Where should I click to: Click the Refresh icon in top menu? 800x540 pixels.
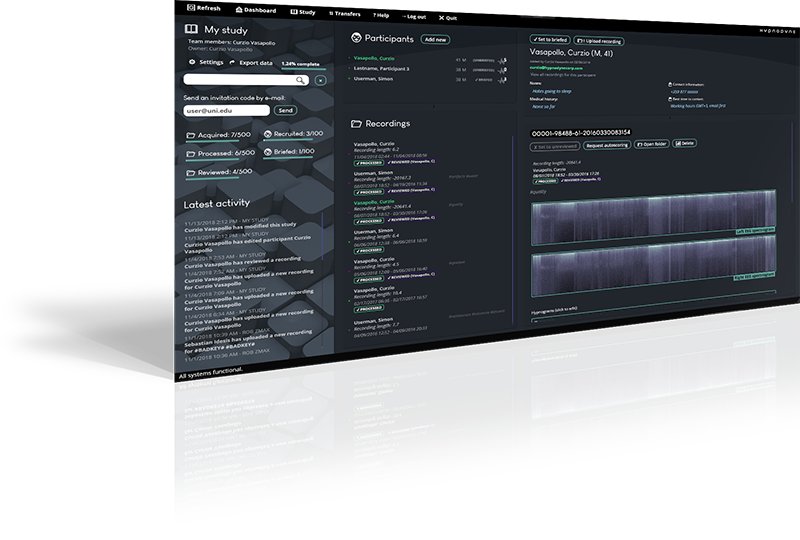[192, 8]
